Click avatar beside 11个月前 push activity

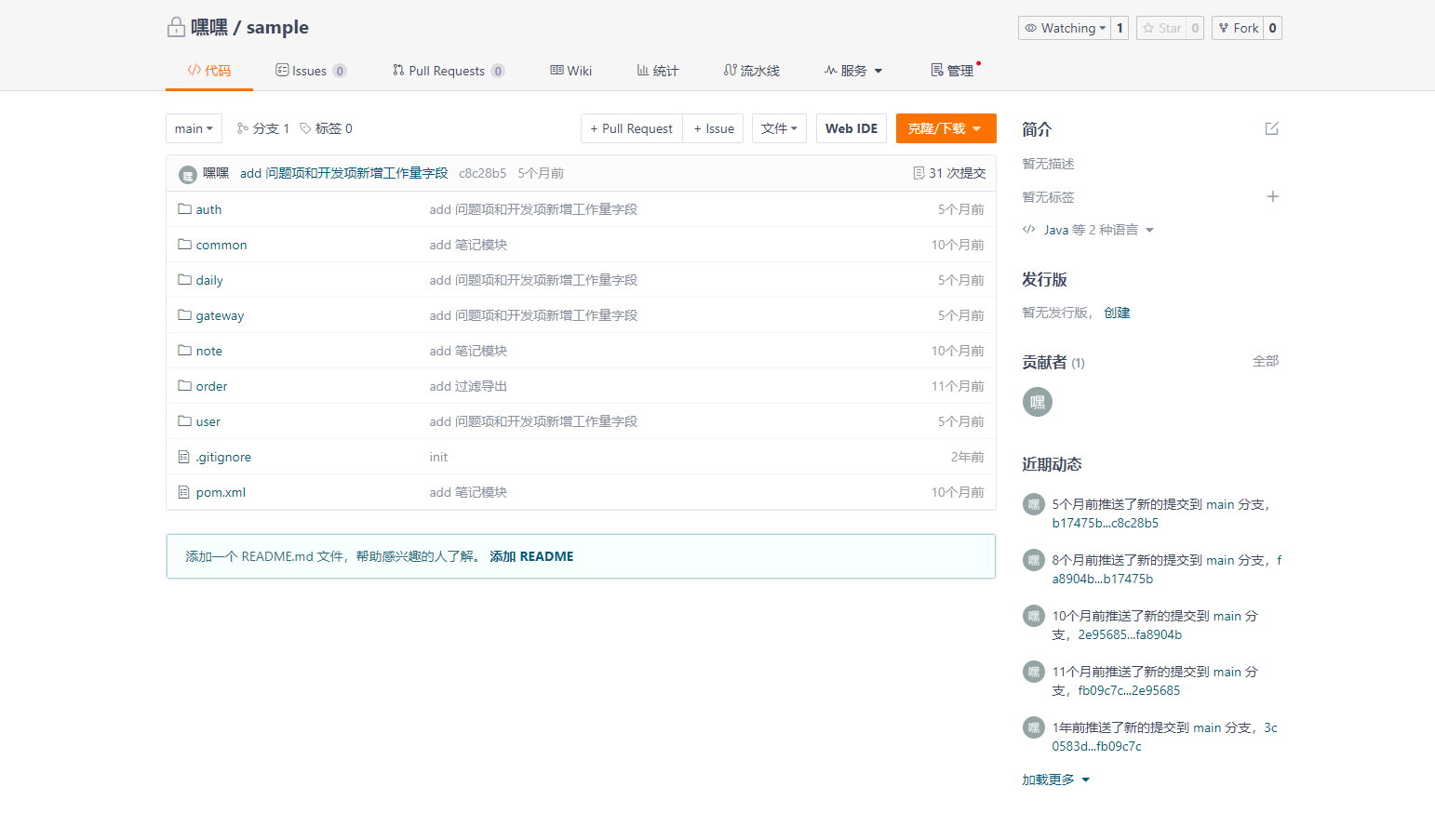1033,672
